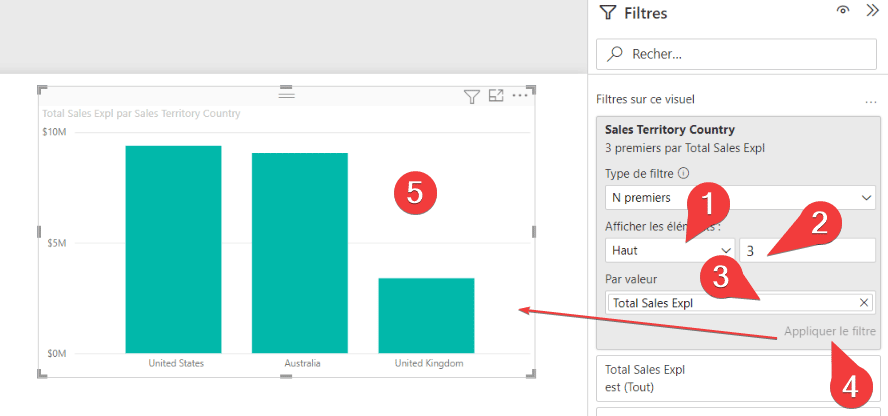Select the Australia bar
Image resolution: width=888 pixels, height=416 pixels.
coord(300,253)
